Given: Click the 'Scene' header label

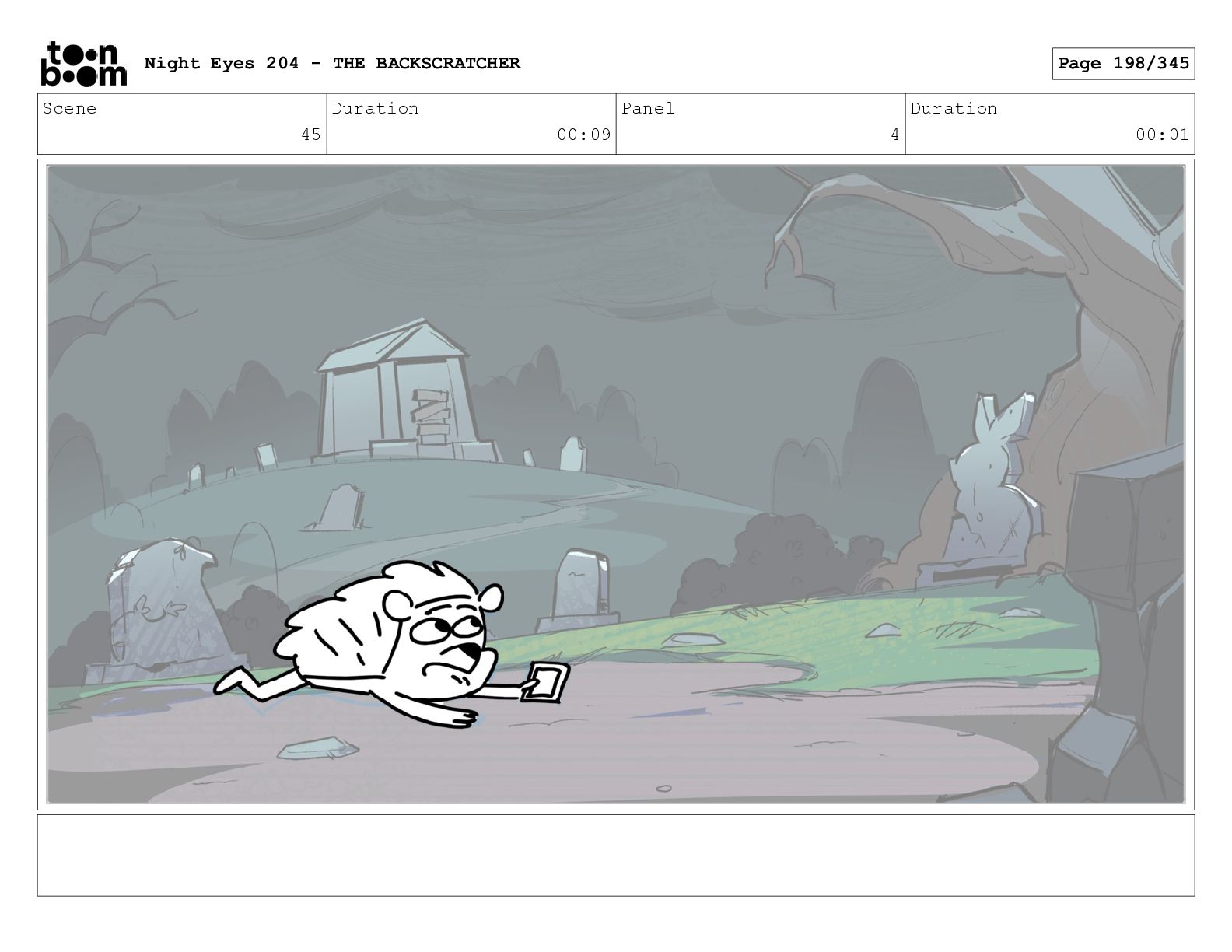Looking at the screenshot, I should coord(69,108).
